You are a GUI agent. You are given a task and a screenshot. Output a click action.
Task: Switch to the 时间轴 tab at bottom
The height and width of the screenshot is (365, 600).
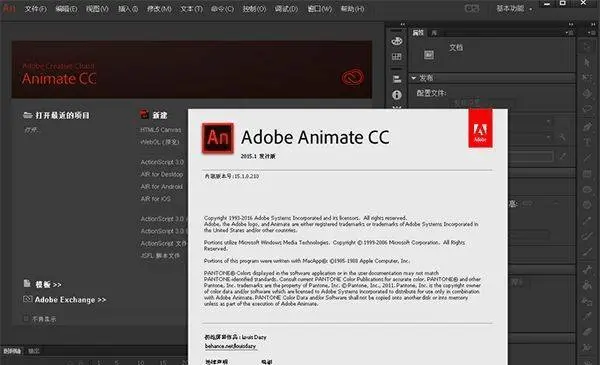12,351
